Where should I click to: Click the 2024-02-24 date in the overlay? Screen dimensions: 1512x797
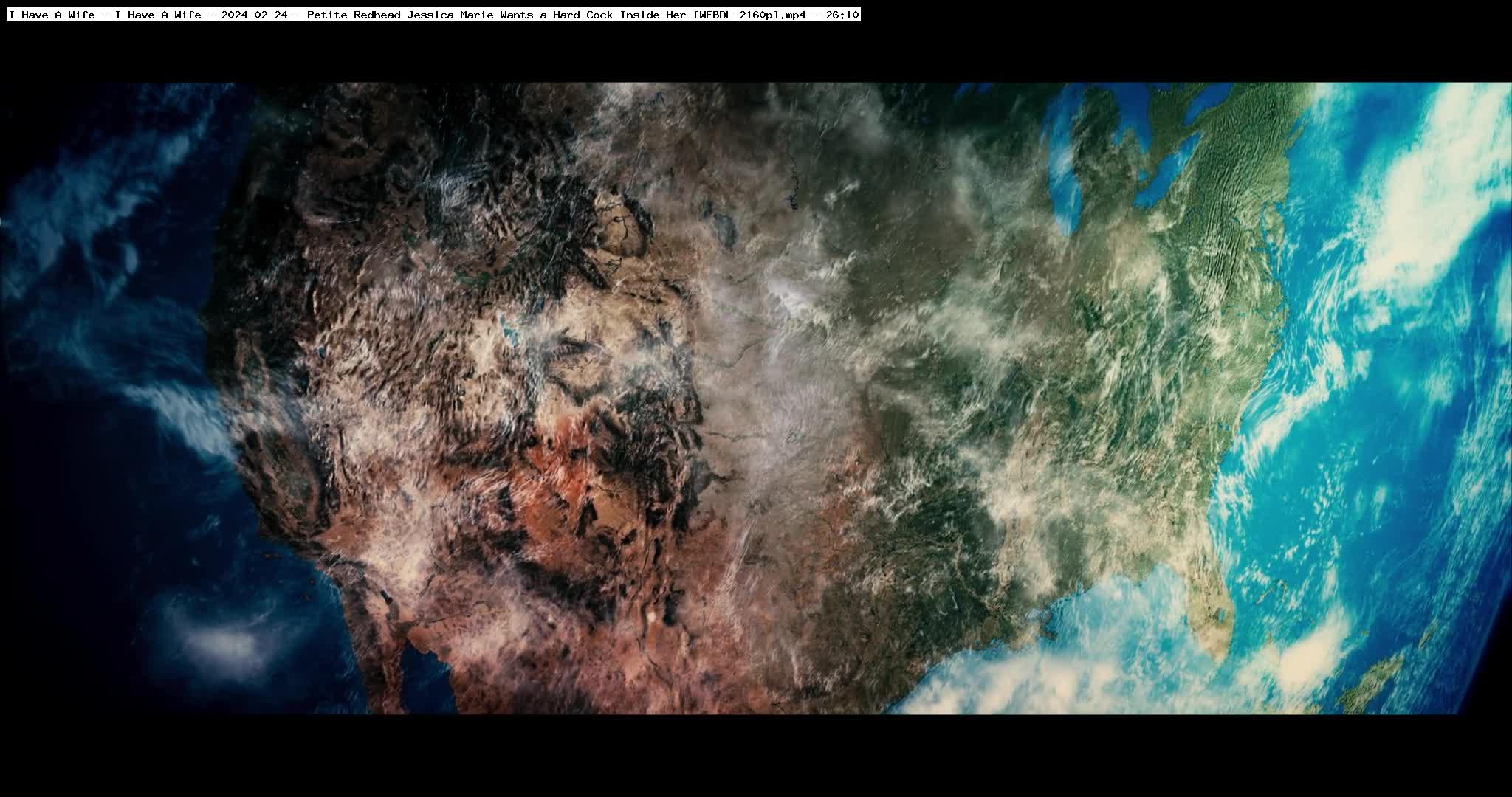253,15
